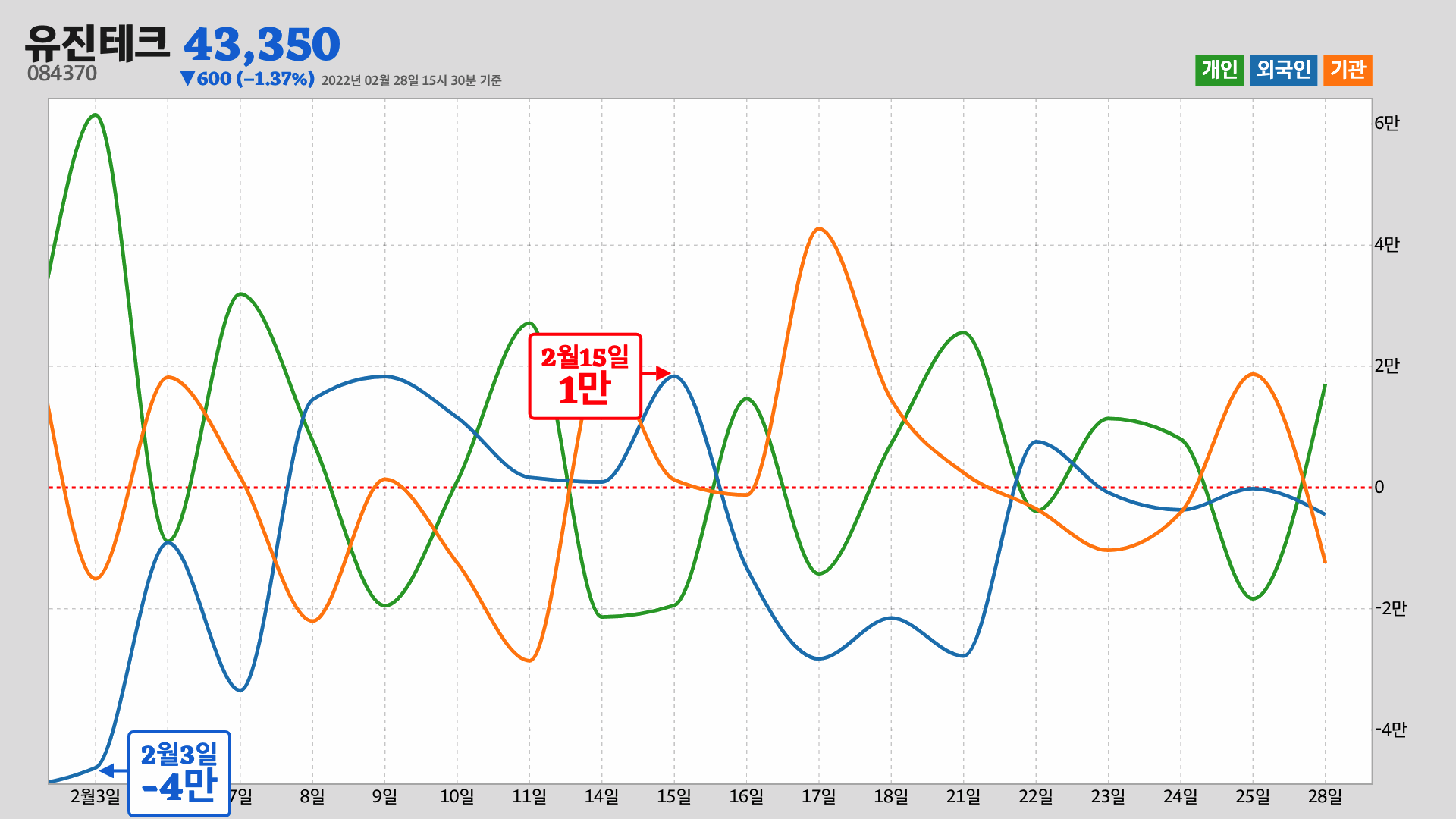Click the blue line trough on 21일
Screen dimensions: 1456x819
[963, 655]
